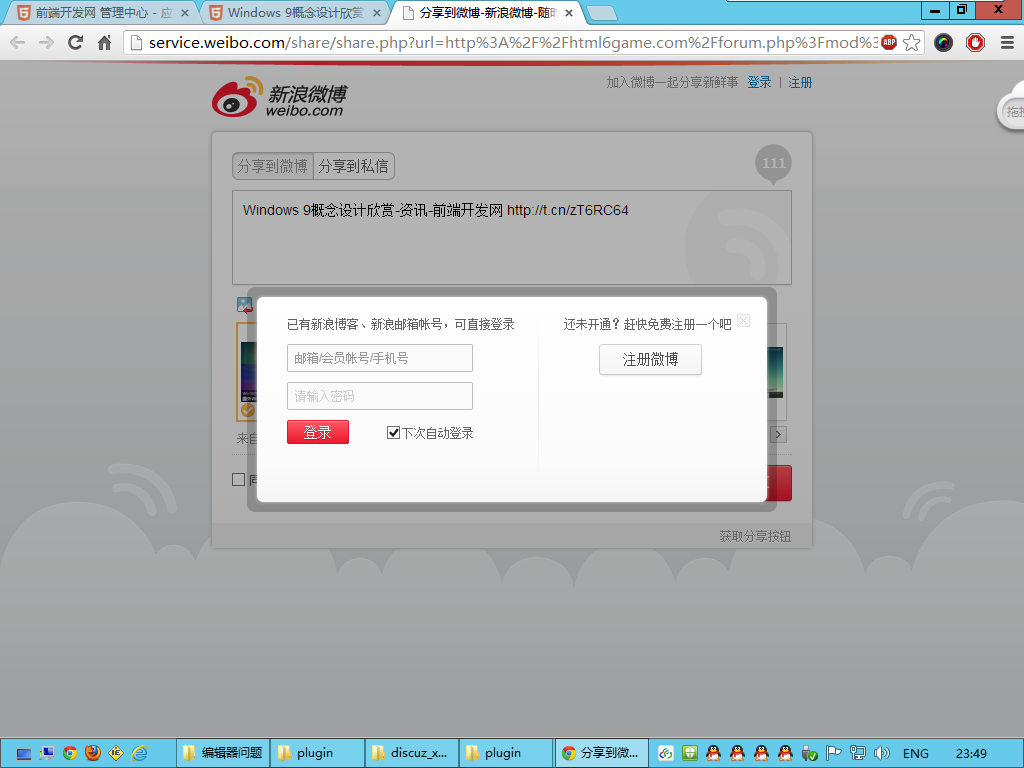
Task: Click the 注册 link at the page top
Action: pyautogui.click(x=800, y=82)
